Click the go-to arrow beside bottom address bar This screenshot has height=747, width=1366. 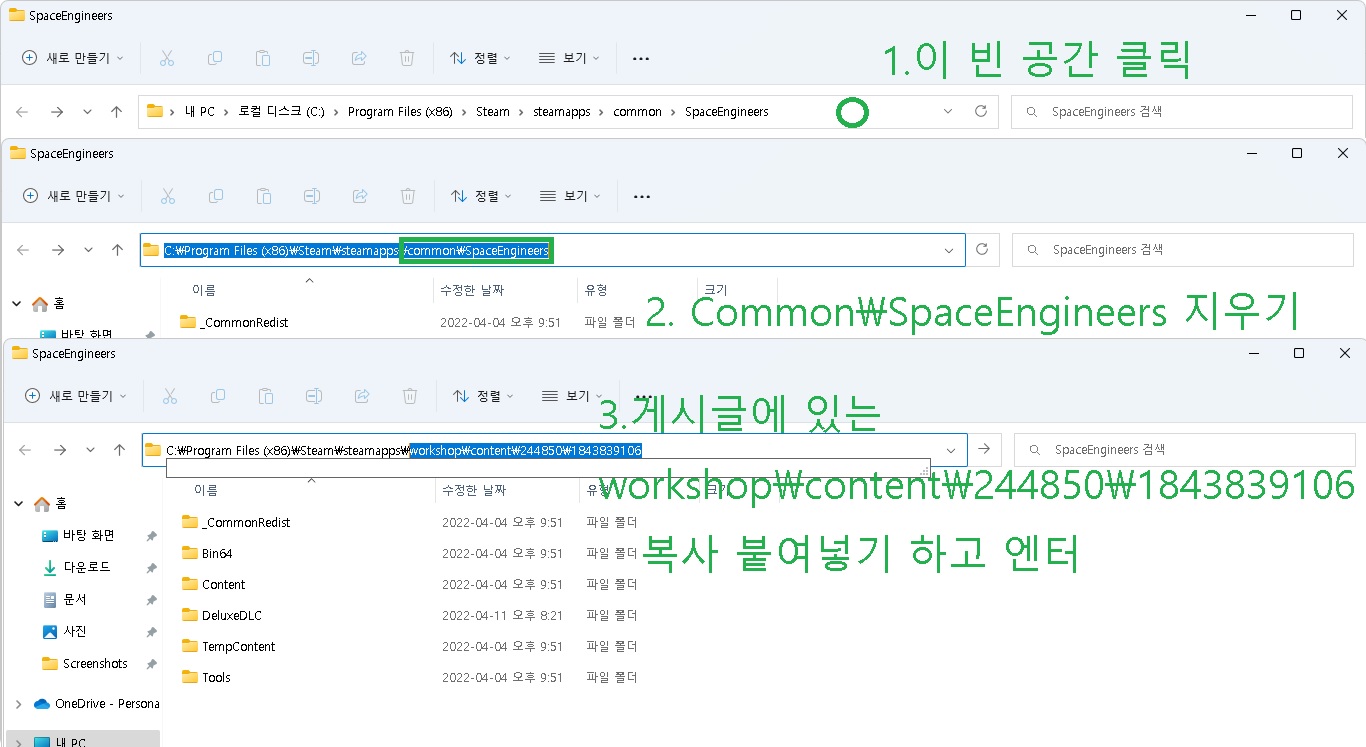click(x=984, y=450)
